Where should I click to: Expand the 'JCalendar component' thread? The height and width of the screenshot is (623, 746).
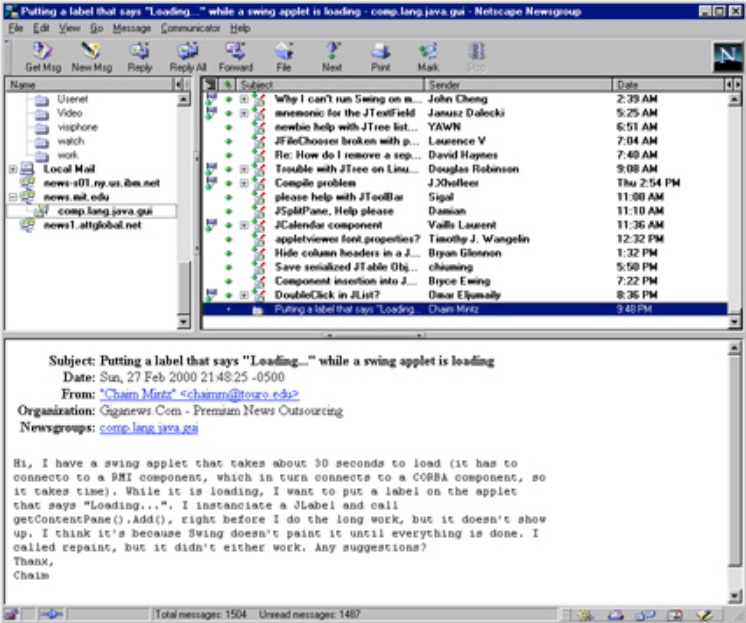(x=244, y=225)
